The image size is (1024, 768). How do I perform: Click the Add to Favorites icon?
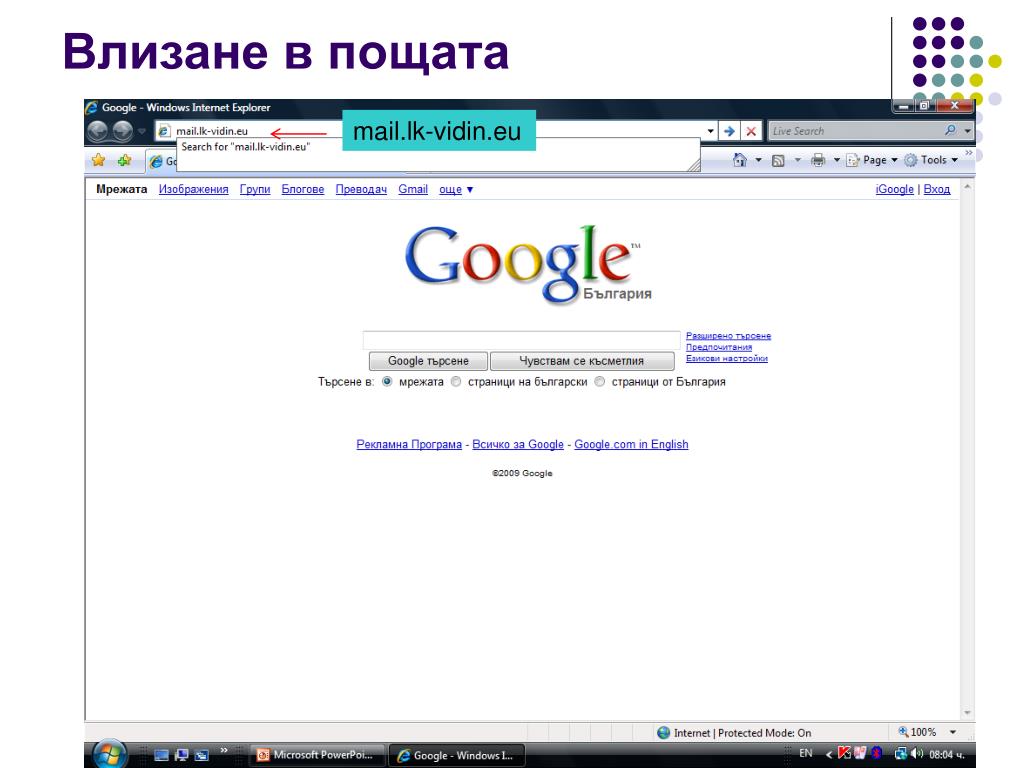124,160
